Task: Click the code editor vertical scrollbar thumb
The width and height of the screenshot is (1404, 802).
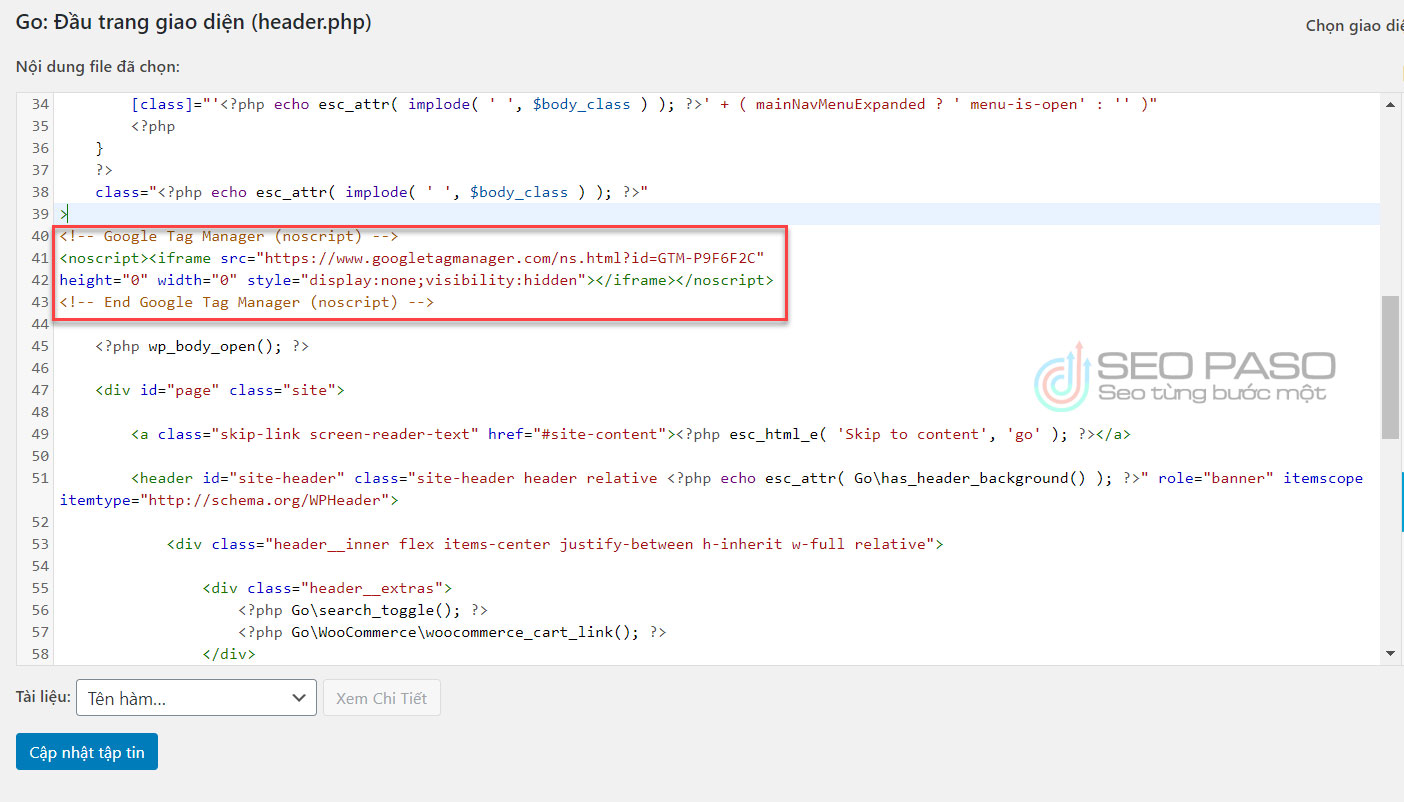Action: coord(1390,366)
